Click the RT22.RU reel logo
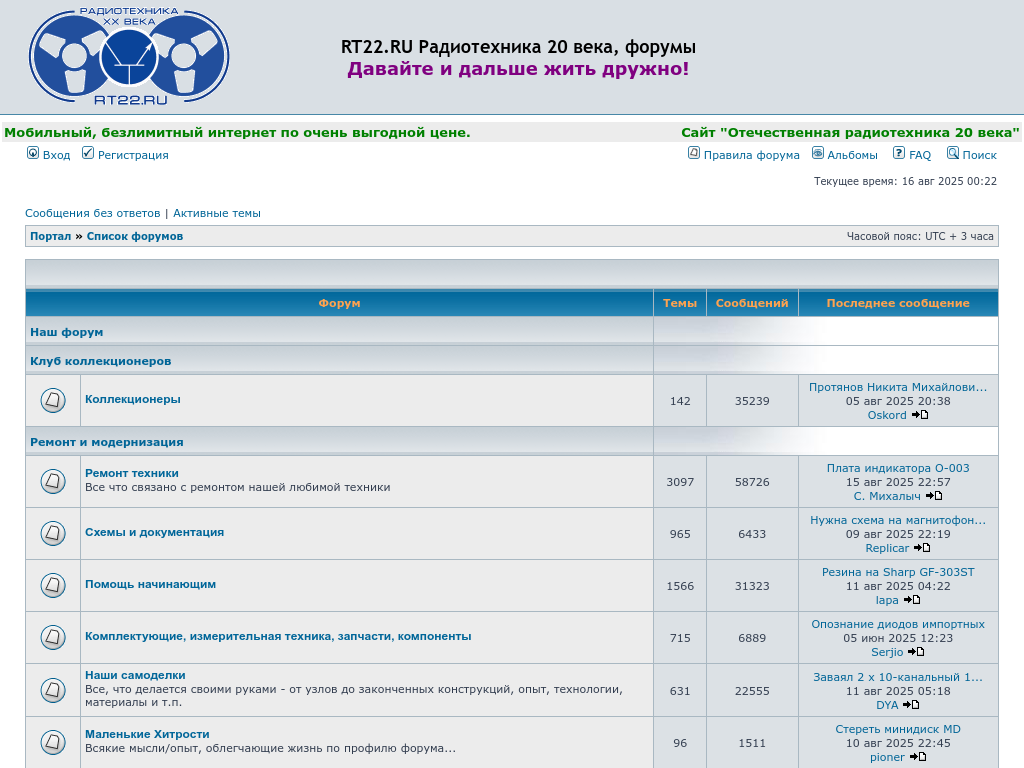This screenshot has width=1024, height=768. [x=129, y=56]
